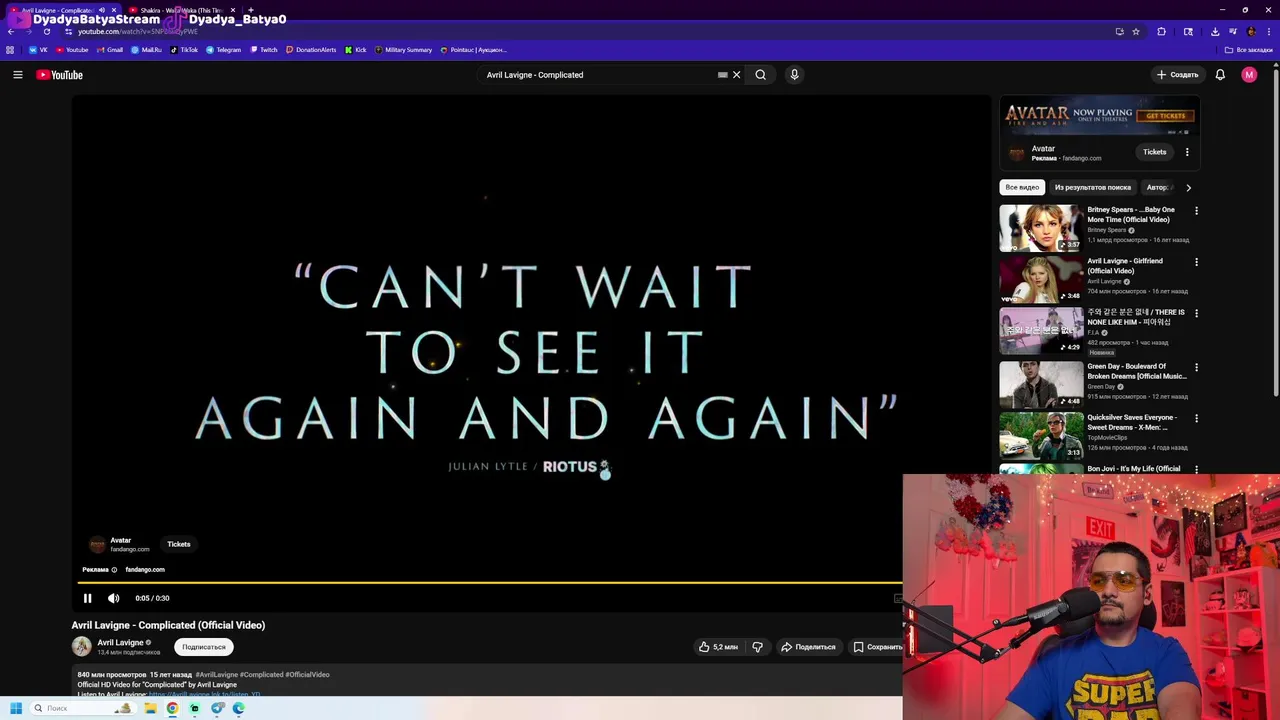This screenshot has width=1280, height=720.
Task: Run search with the magnifier button
Action: pos(761,75)
